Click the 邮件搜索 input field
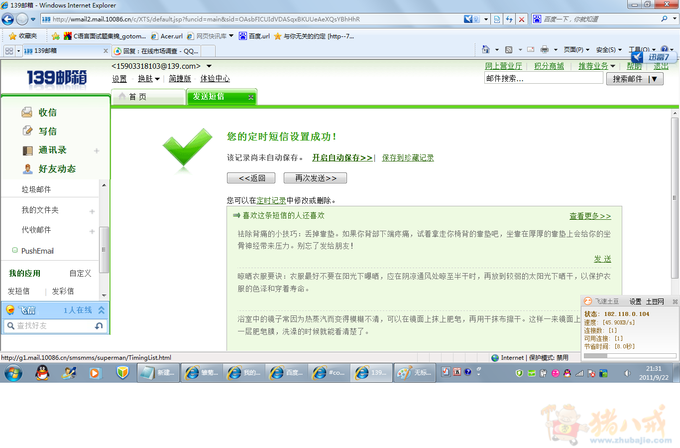This screenshot has width=680, height=448. [543, 78]
